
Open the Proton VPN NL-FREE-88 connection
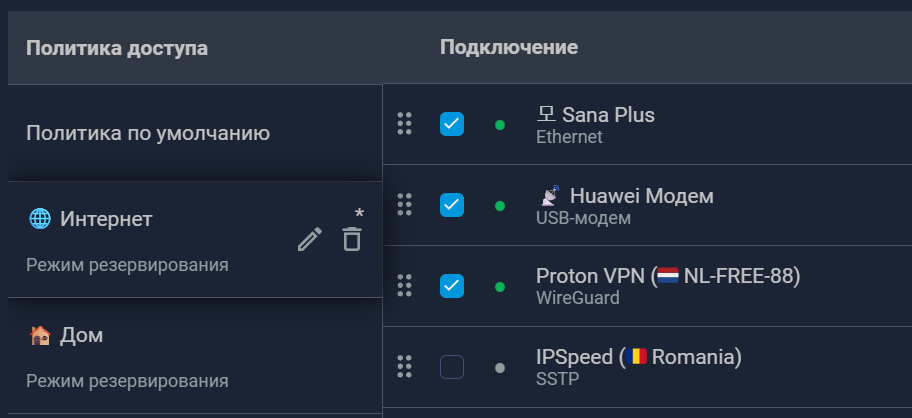[x=668, y=285]
